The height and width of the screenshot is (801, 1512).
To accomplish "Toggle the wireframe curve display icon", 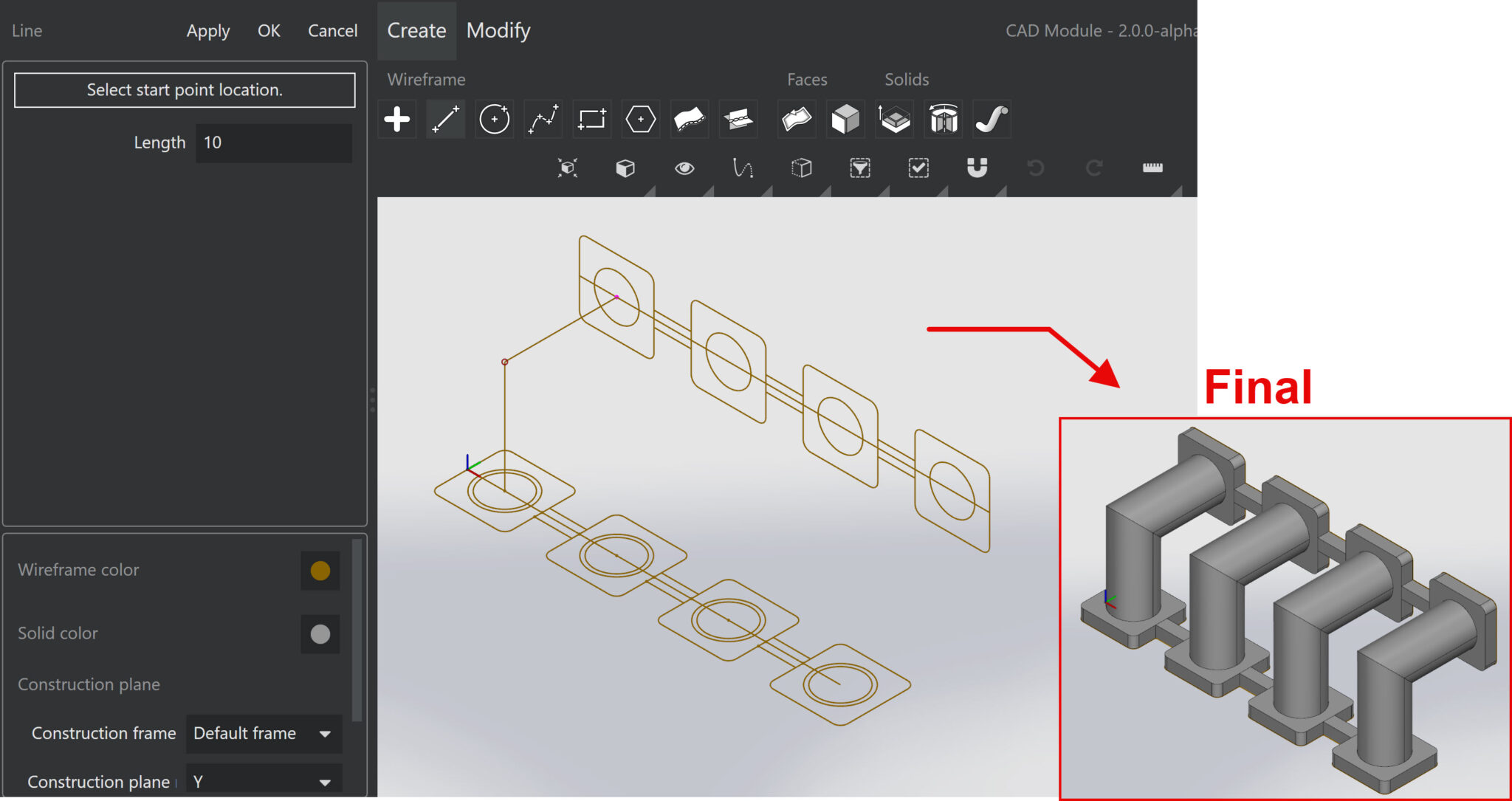I will 743,168.
